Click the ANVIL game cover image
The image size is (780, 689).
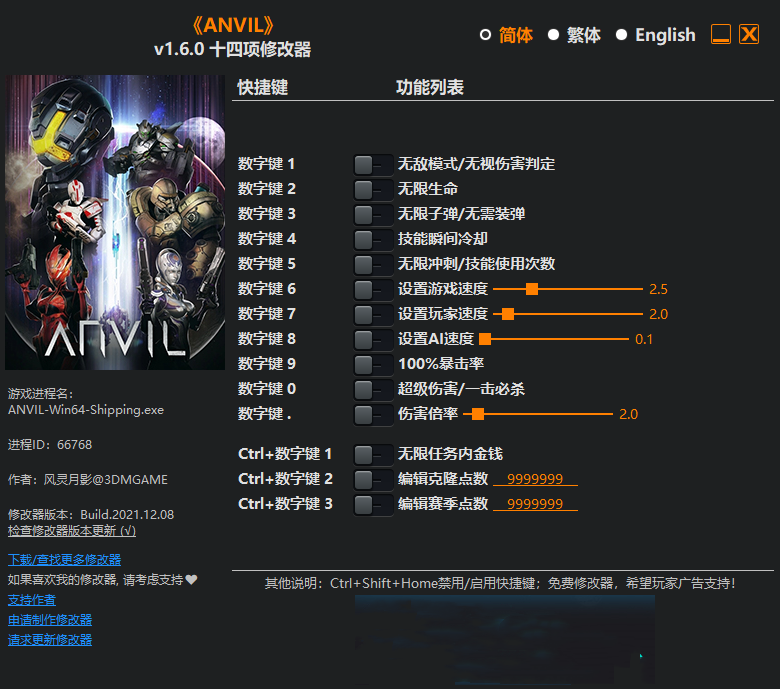click(115, 222)
